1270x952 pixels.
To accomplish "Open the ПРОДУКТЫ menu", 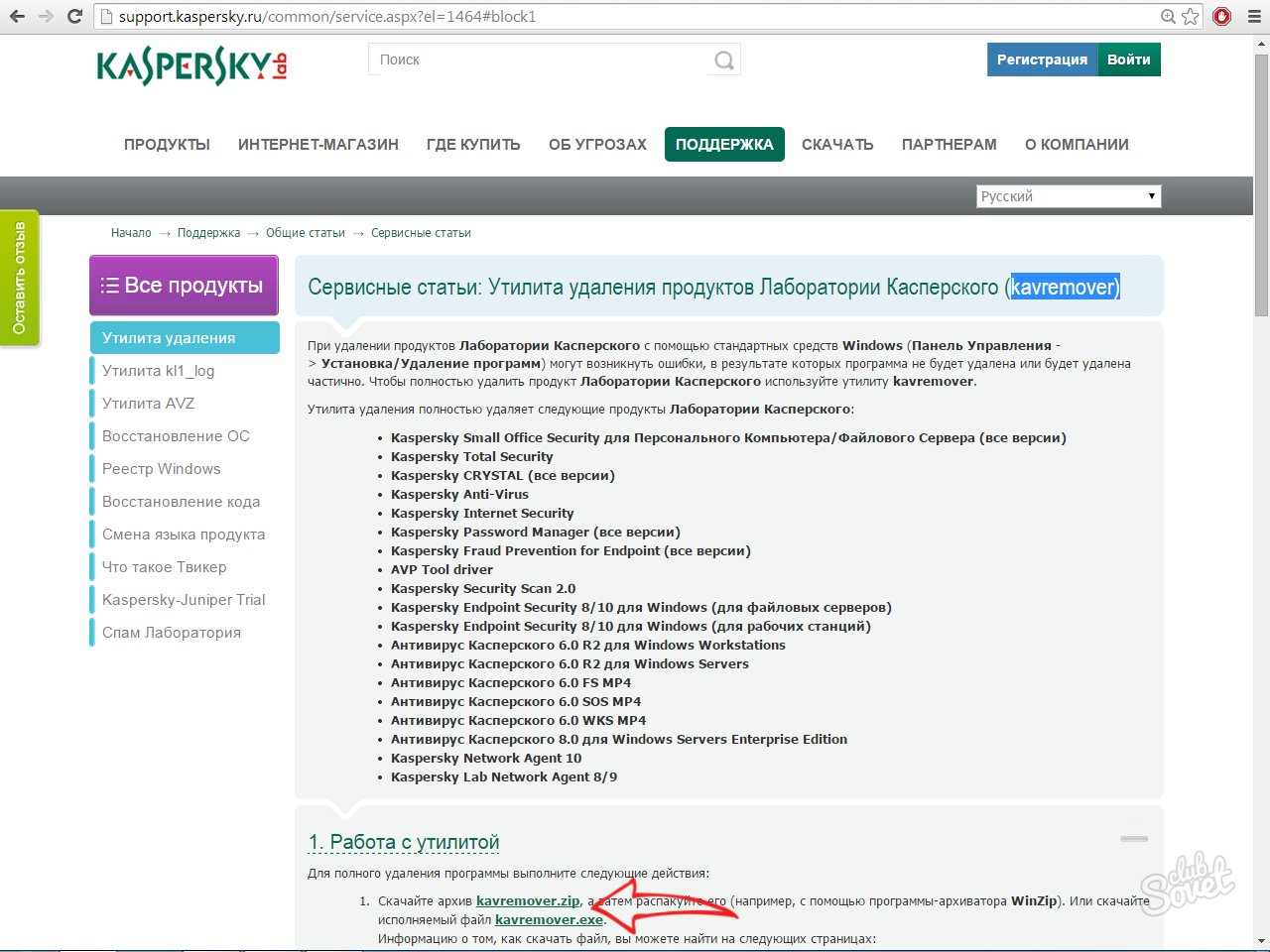I will 167,145.
